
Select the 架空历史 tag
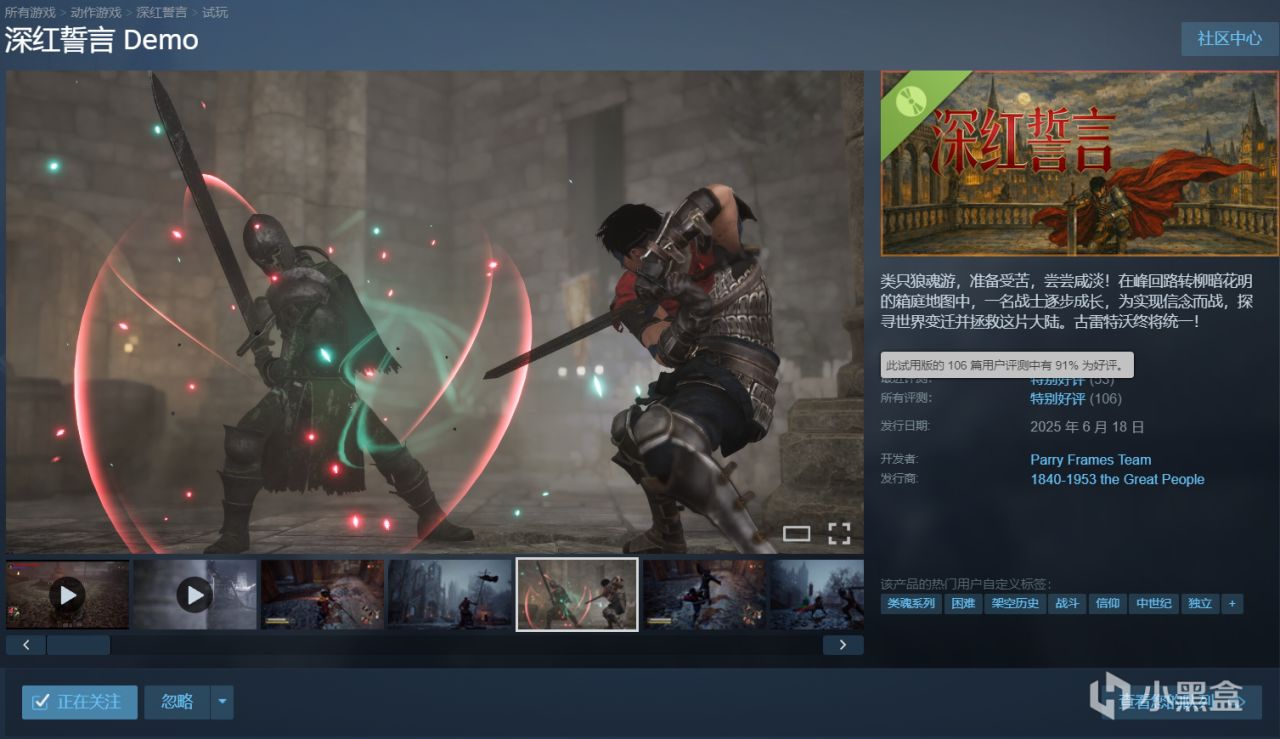pyautogui.click(x=1015, y=604)
